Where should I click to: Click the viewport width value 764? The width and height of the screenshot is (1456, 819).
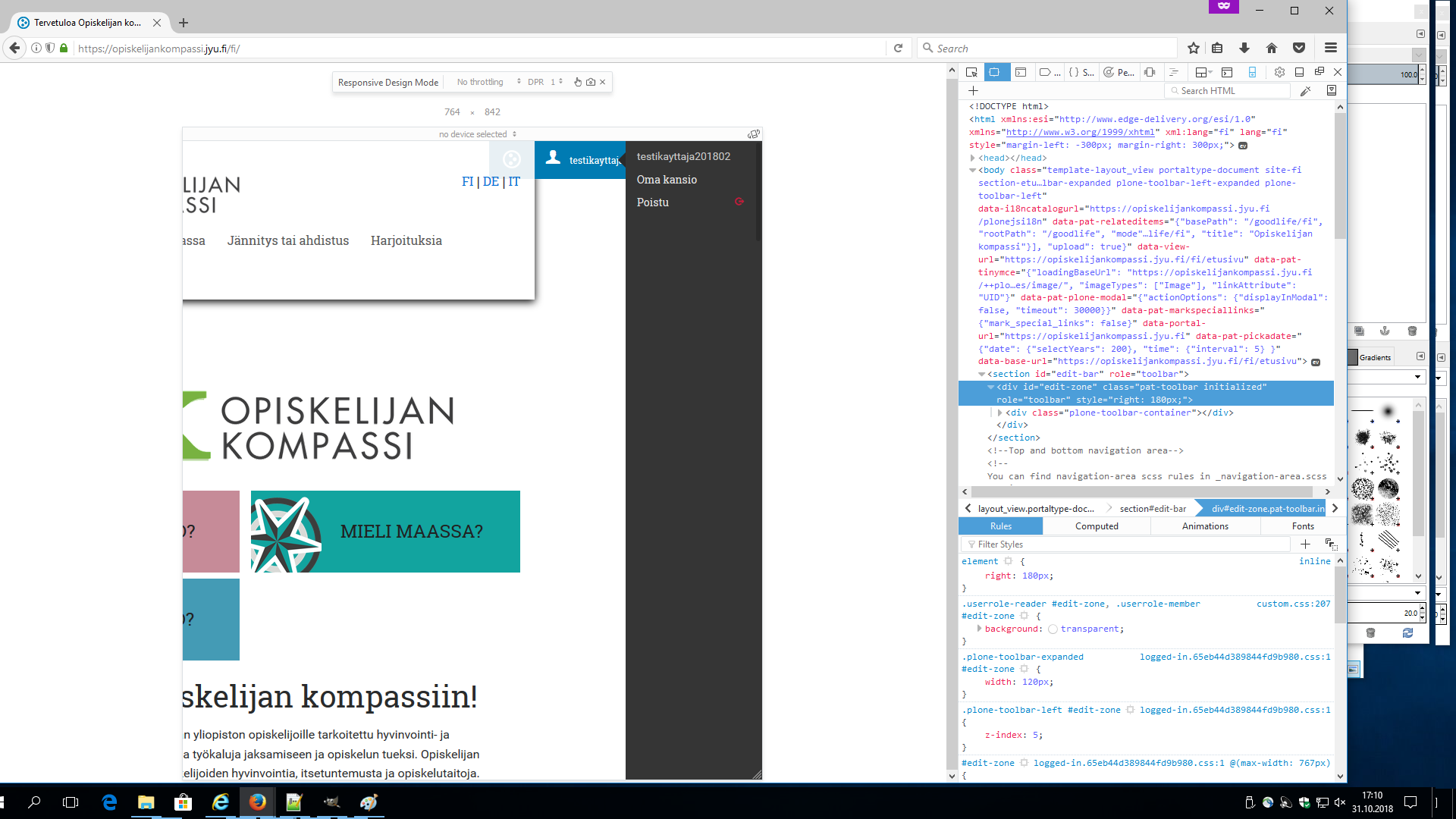coord(452,112)
